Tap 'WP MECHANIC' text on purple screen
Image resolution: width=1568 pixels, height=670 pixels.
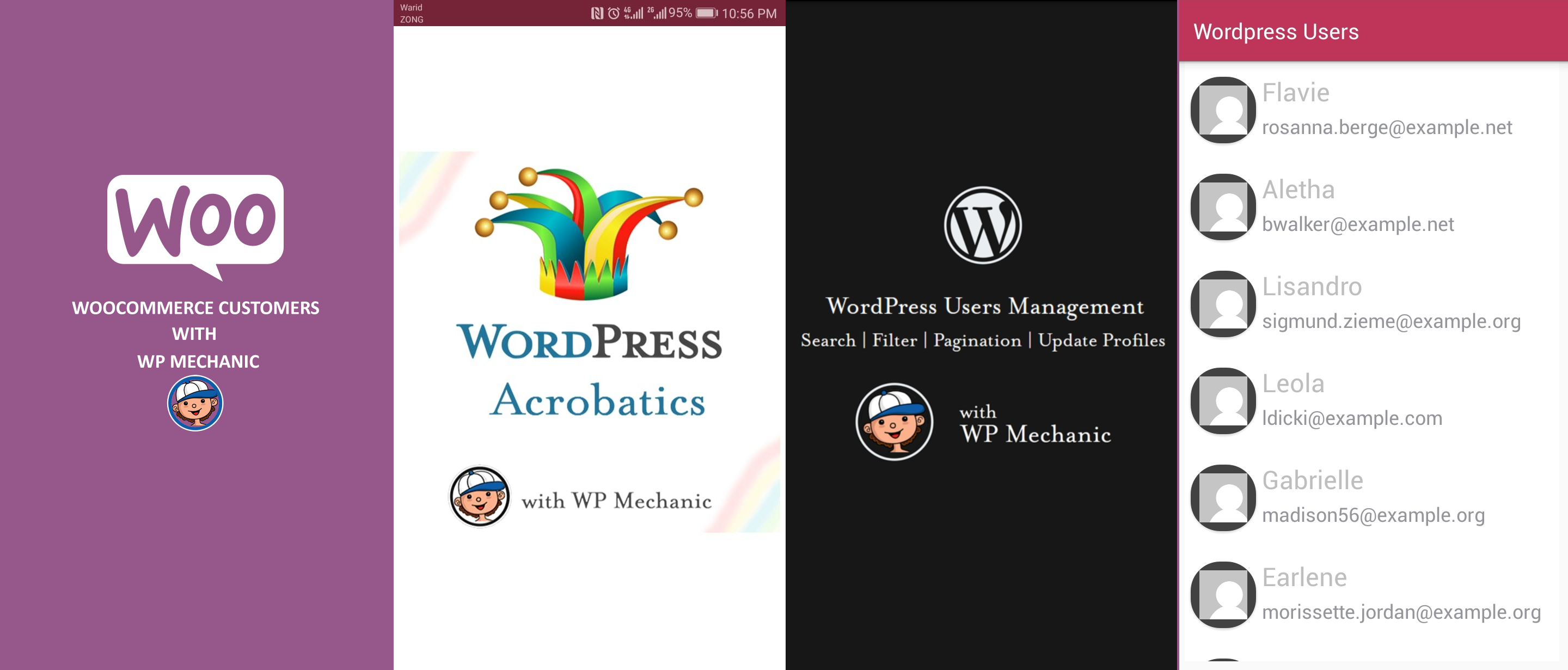tap(198, 362)
